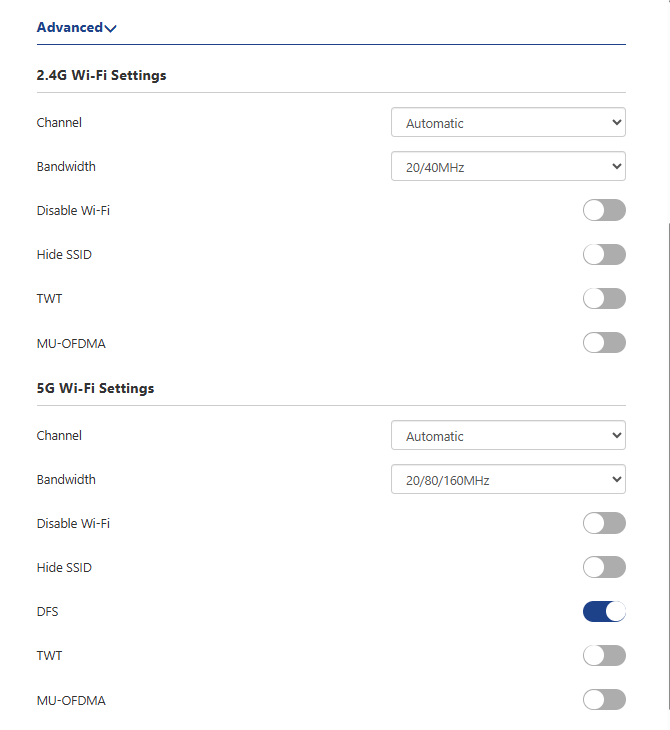
Task: Open the 2.4G Channel dropdown
Action: (x=508, y=123)
